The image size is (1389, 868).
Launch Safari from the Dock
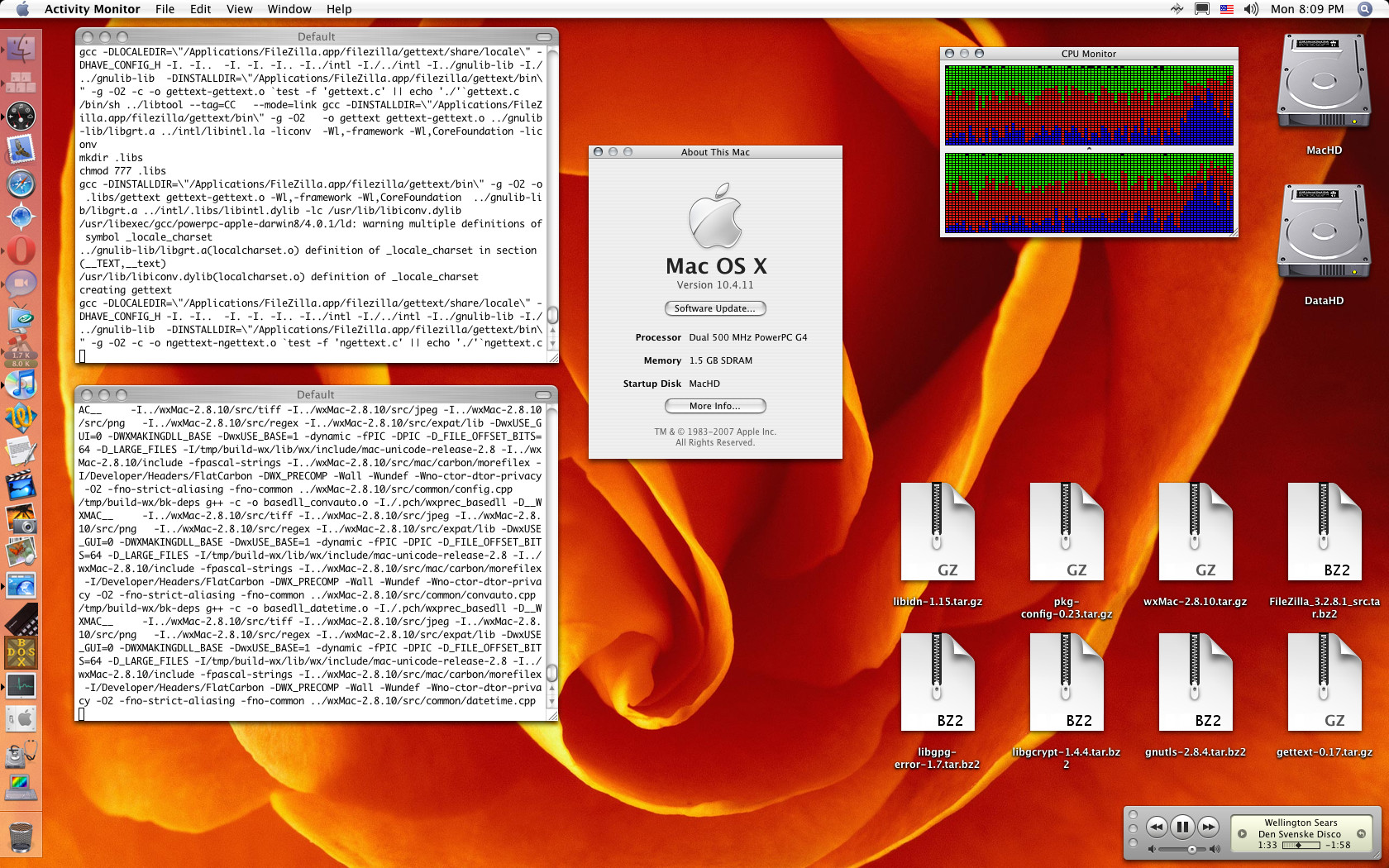tap(21, 184)
